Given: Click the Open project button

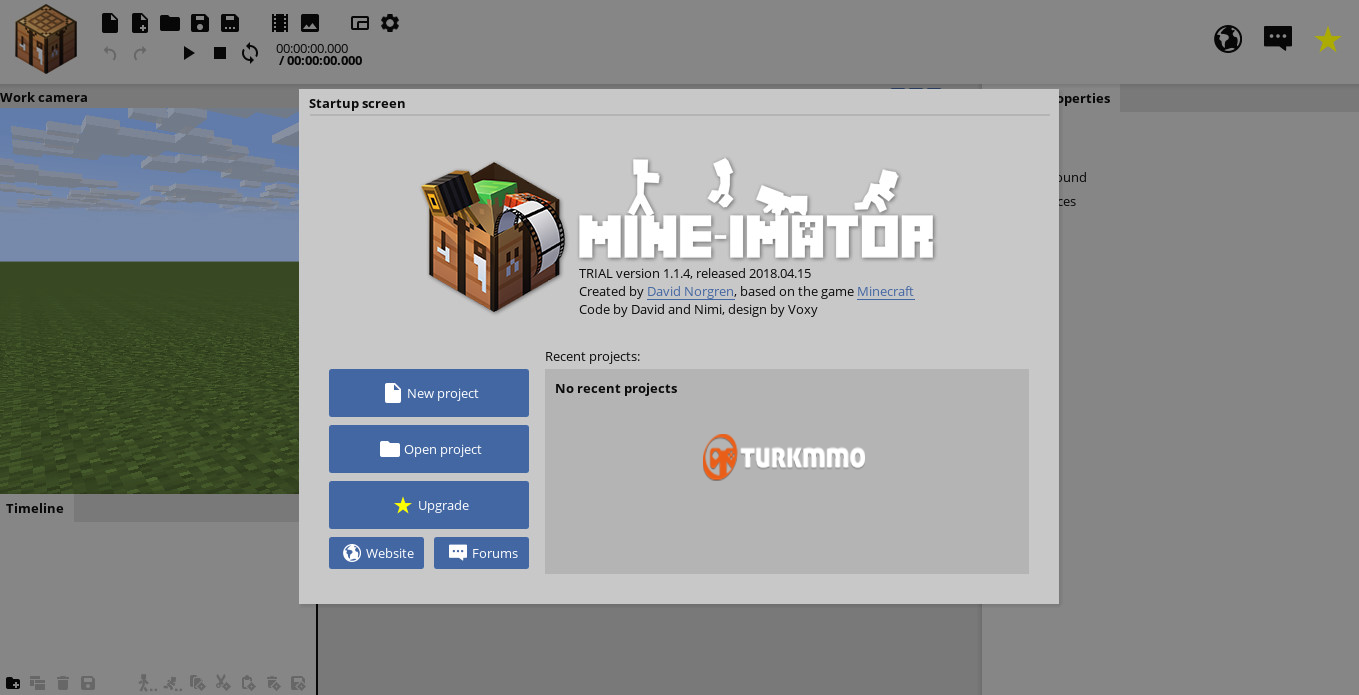Looking at the screenshot, I should pyautogui.click(x=429, y=449).
